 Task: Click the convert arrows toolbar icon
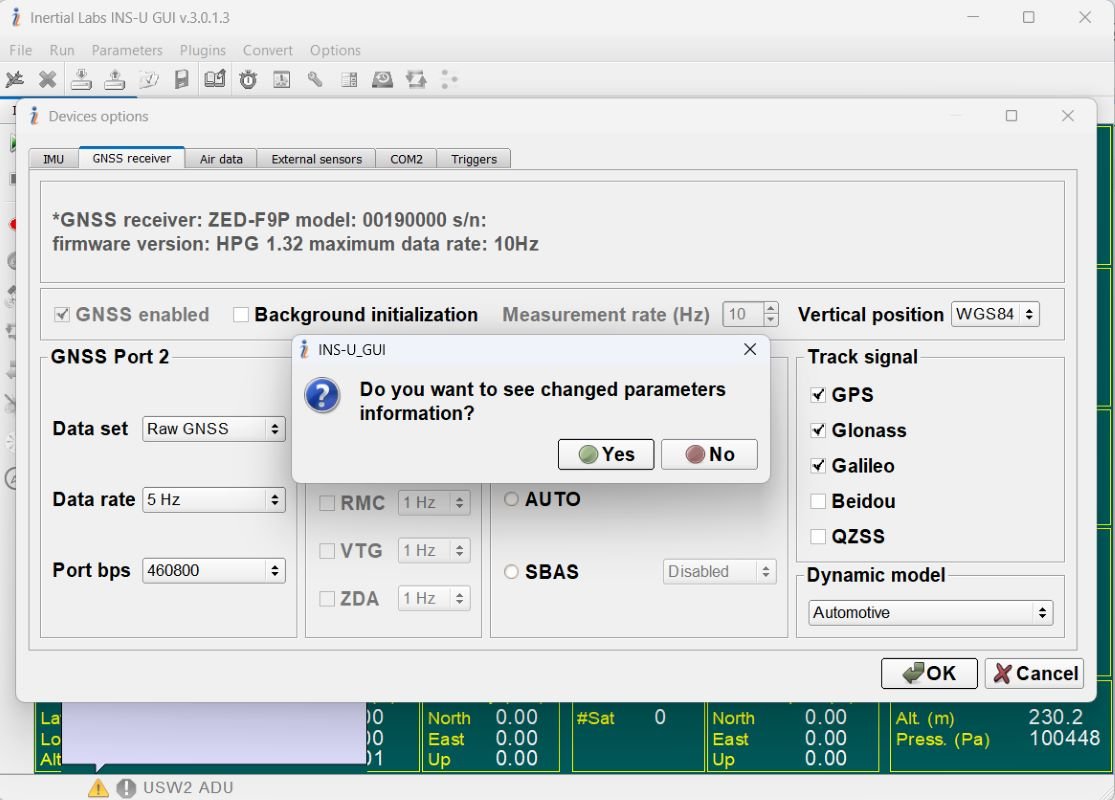(x=415, y=79)
